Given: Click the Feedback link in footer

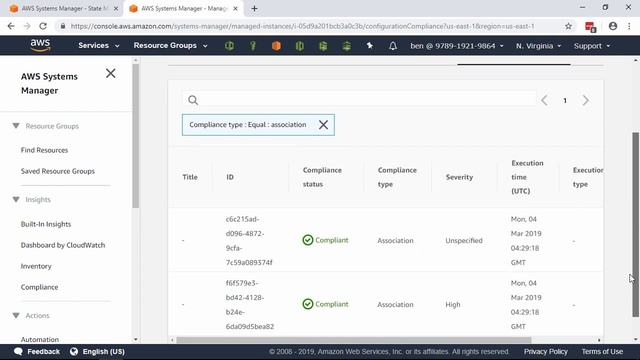Looking at the screenshot, I should pyautogui.click(x=43, y=351).
